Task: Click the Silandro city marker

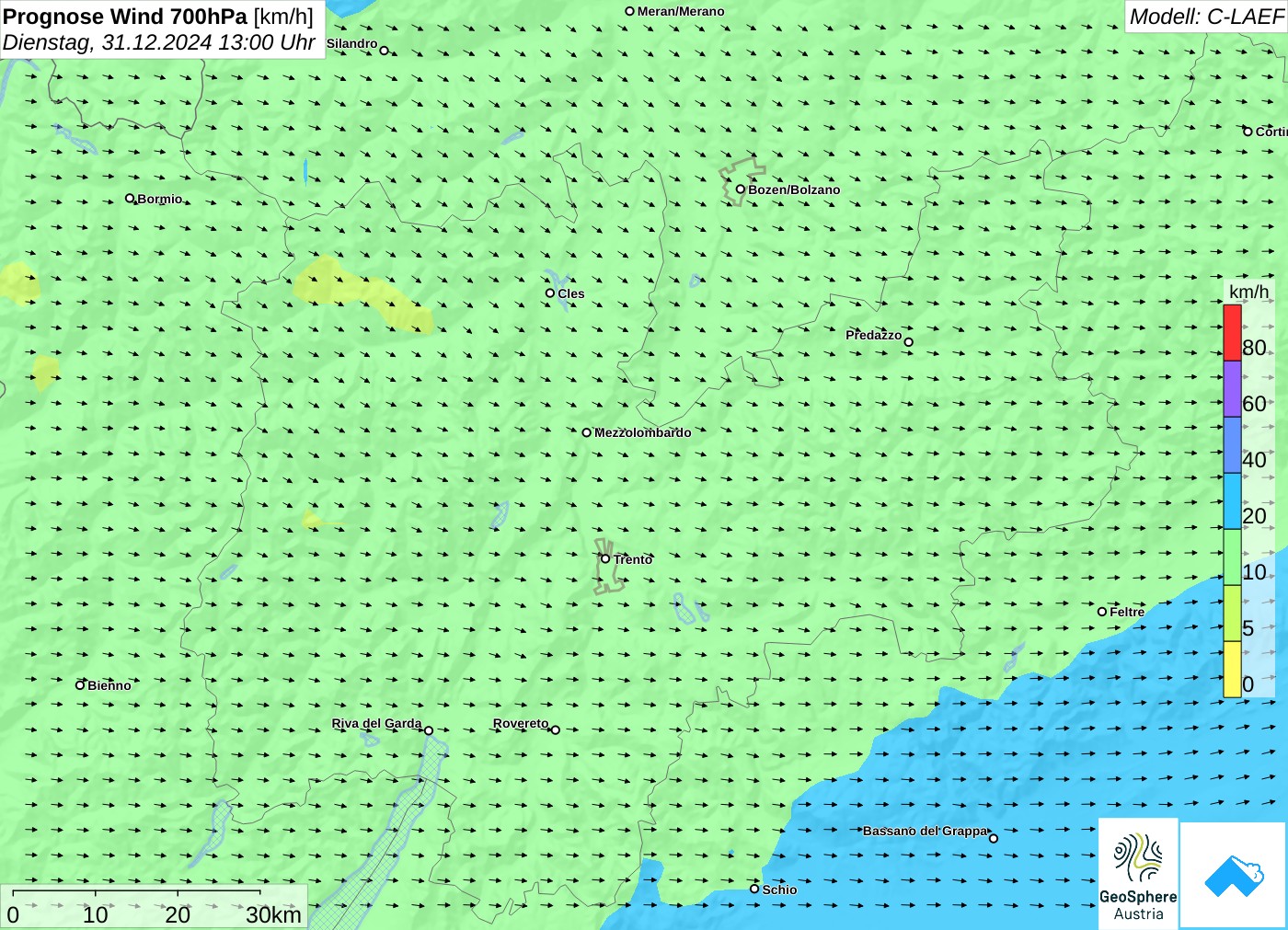Action: [x=384, y=51]
